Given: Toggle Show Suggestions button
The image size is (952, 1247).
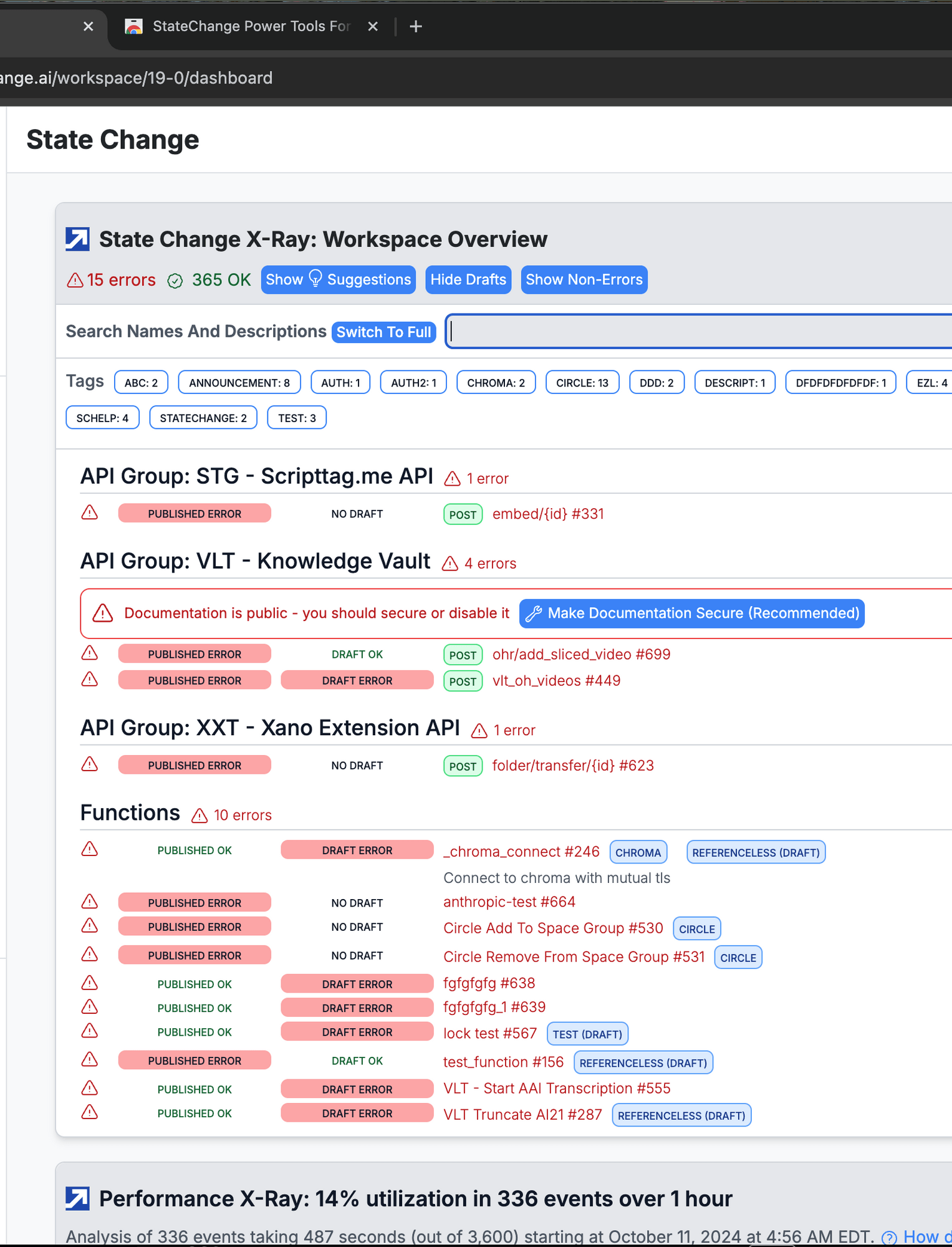Looking at the screenshot, I should click(338, 280).
